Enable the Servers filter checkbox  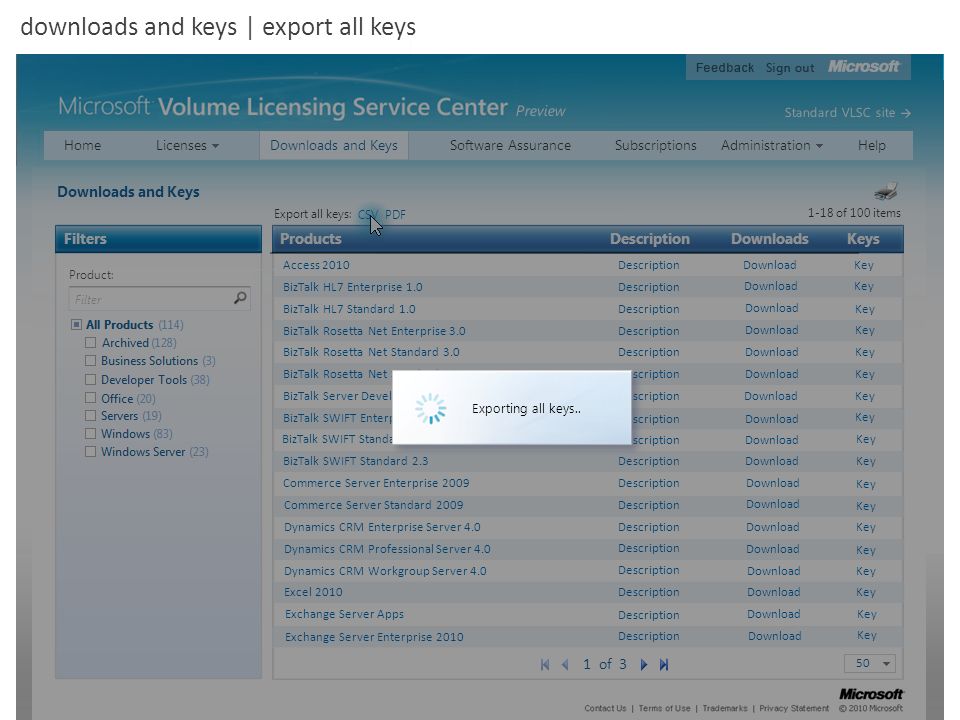point(90,416)
